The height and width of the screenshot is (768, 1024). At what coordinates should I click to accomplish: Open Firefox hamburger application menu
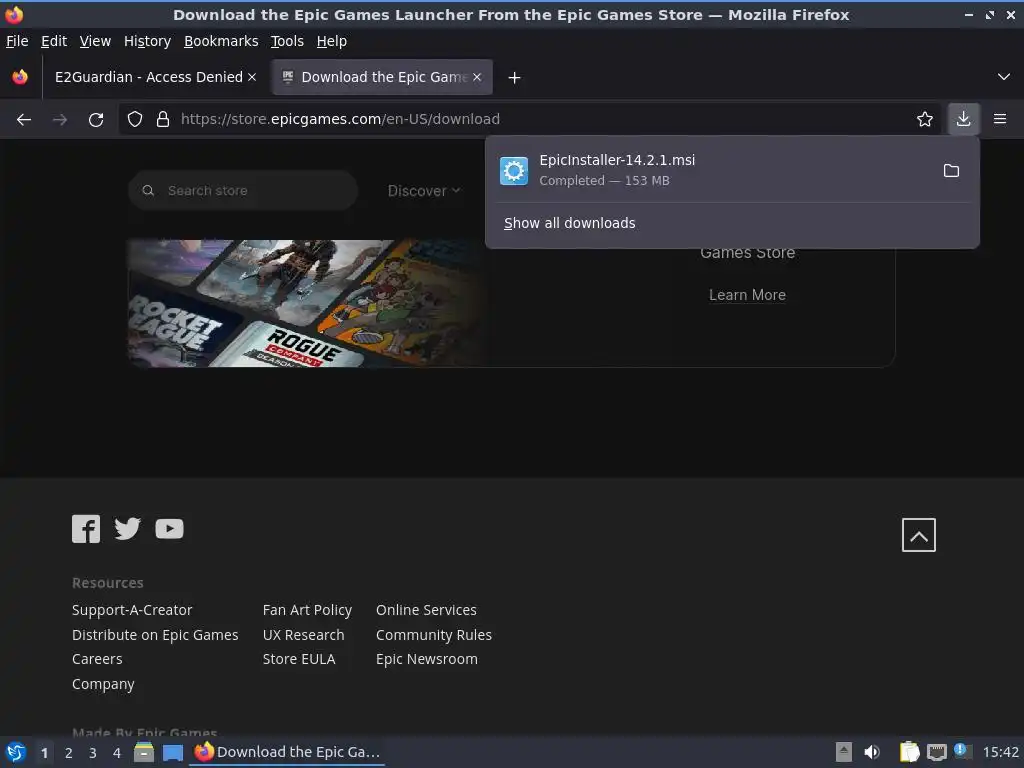[1000, 119]
